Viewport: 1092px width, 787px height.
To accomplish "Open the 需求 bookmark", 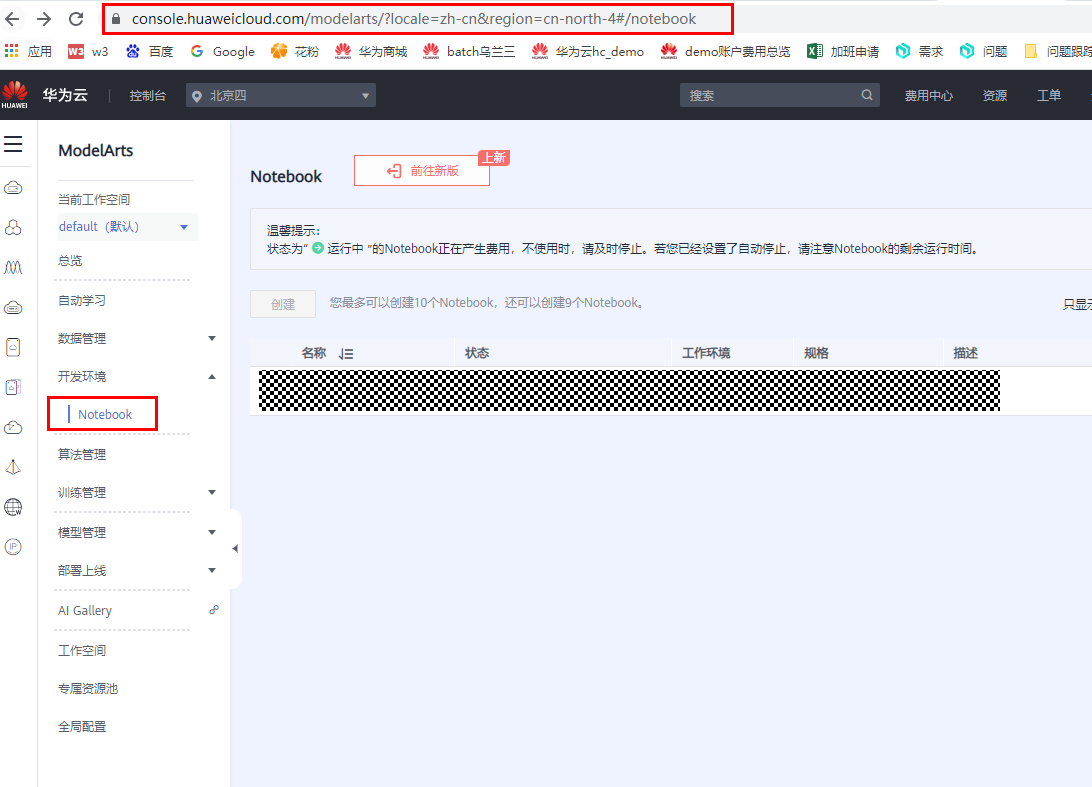I will tap(919, 52).
